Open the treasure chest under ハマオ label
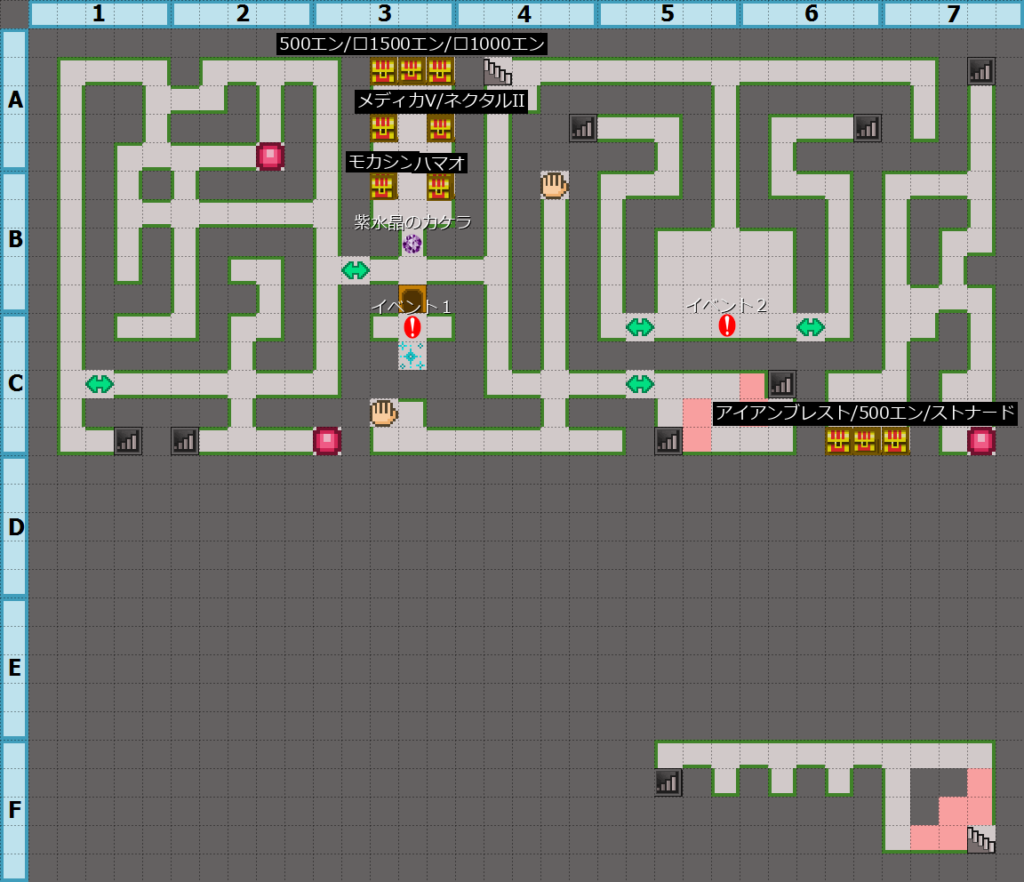The width and height of the screenshot is (1024, 882). pos(440,187)
